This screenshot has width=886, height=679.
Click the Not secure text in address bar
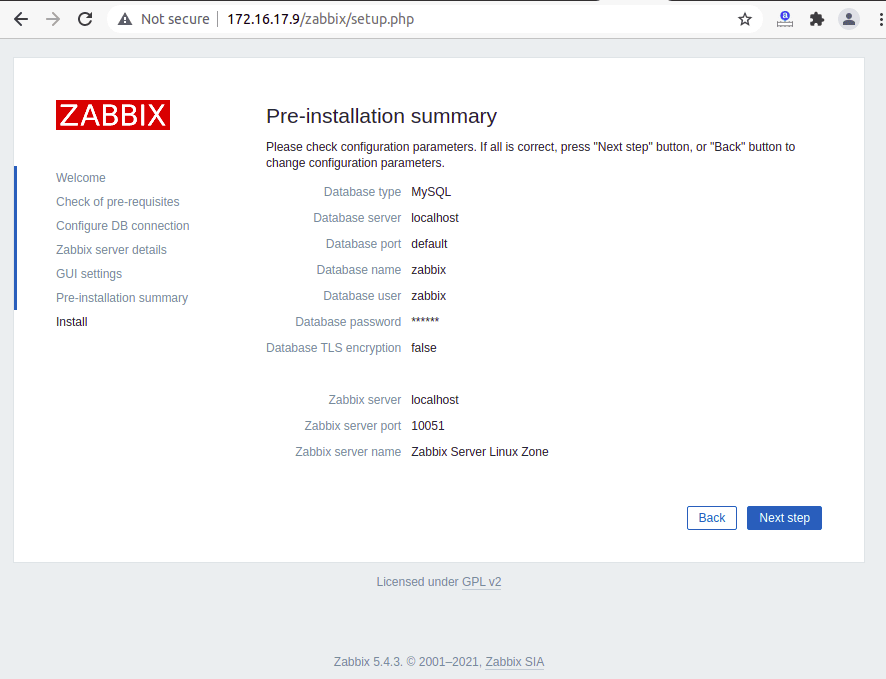tap(175, 19)
